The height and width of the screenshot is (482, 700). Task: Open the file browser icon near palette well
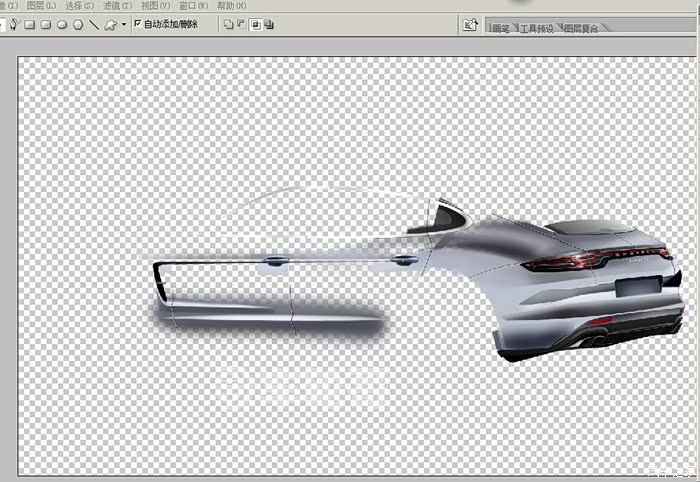470,24
